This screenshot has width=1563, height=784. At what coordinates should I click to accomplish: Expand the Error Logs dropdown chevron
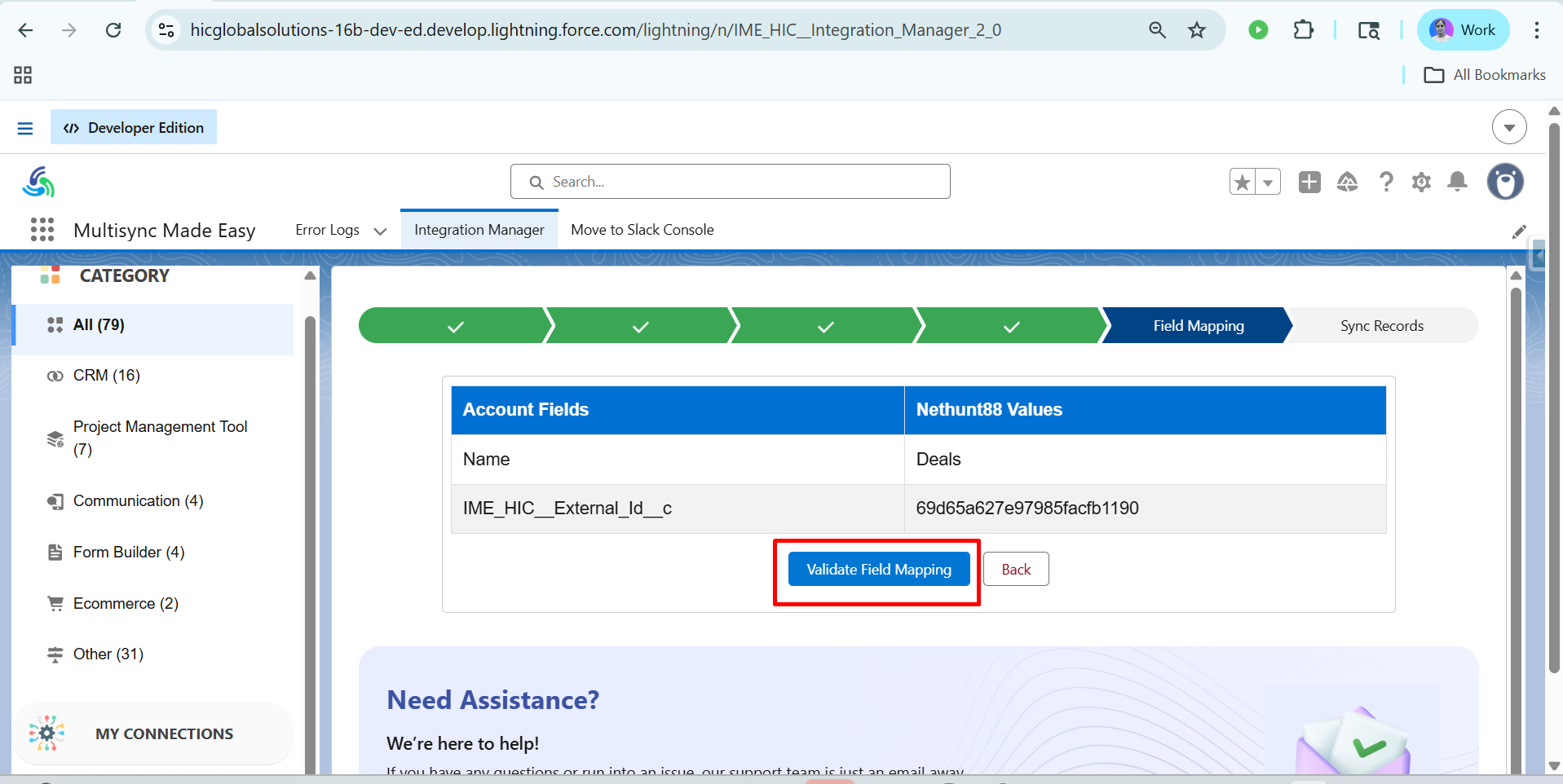380,231
